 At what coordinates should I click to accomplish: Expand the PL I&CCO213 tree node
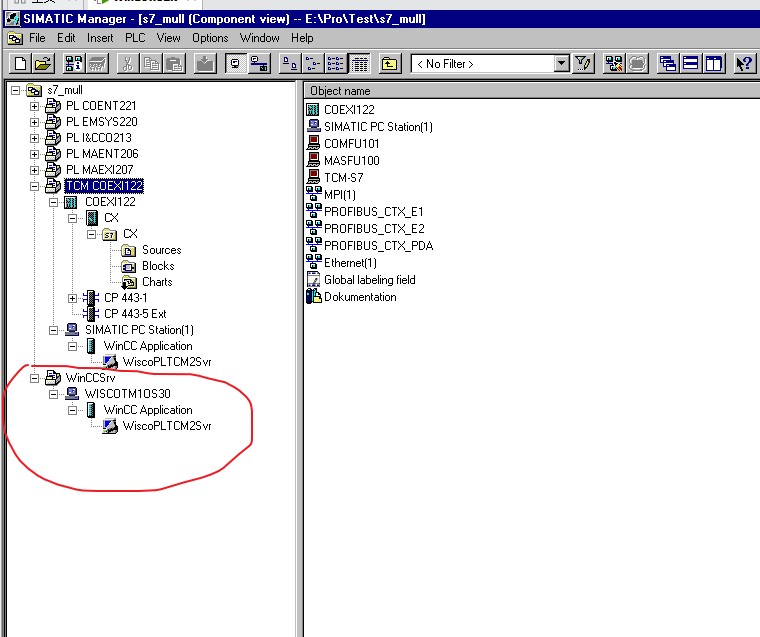point(34,138)
